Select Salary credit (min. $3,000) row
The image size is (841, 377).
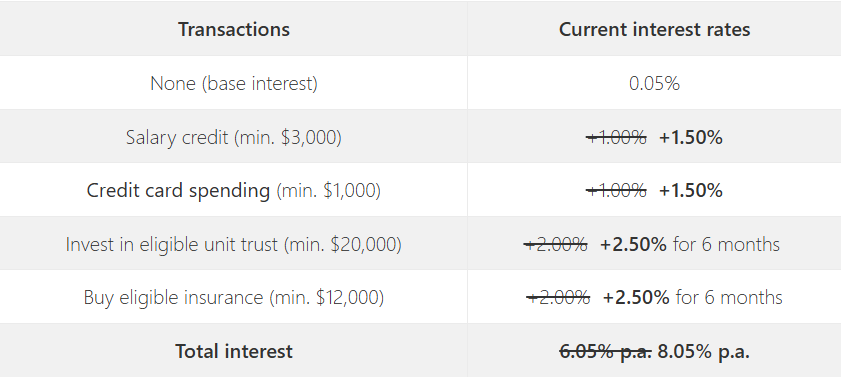point(420,137)
